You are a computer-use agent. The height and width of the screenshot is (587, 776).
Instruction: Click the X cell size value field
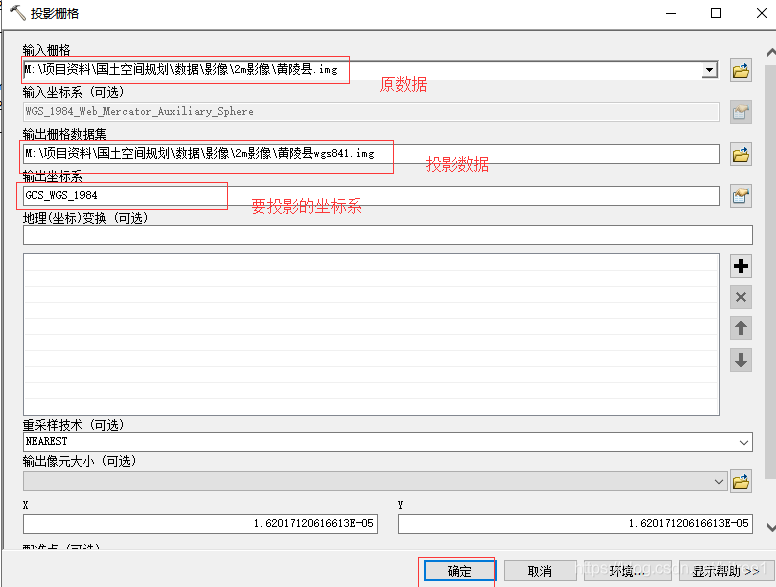tap(200, 524)
